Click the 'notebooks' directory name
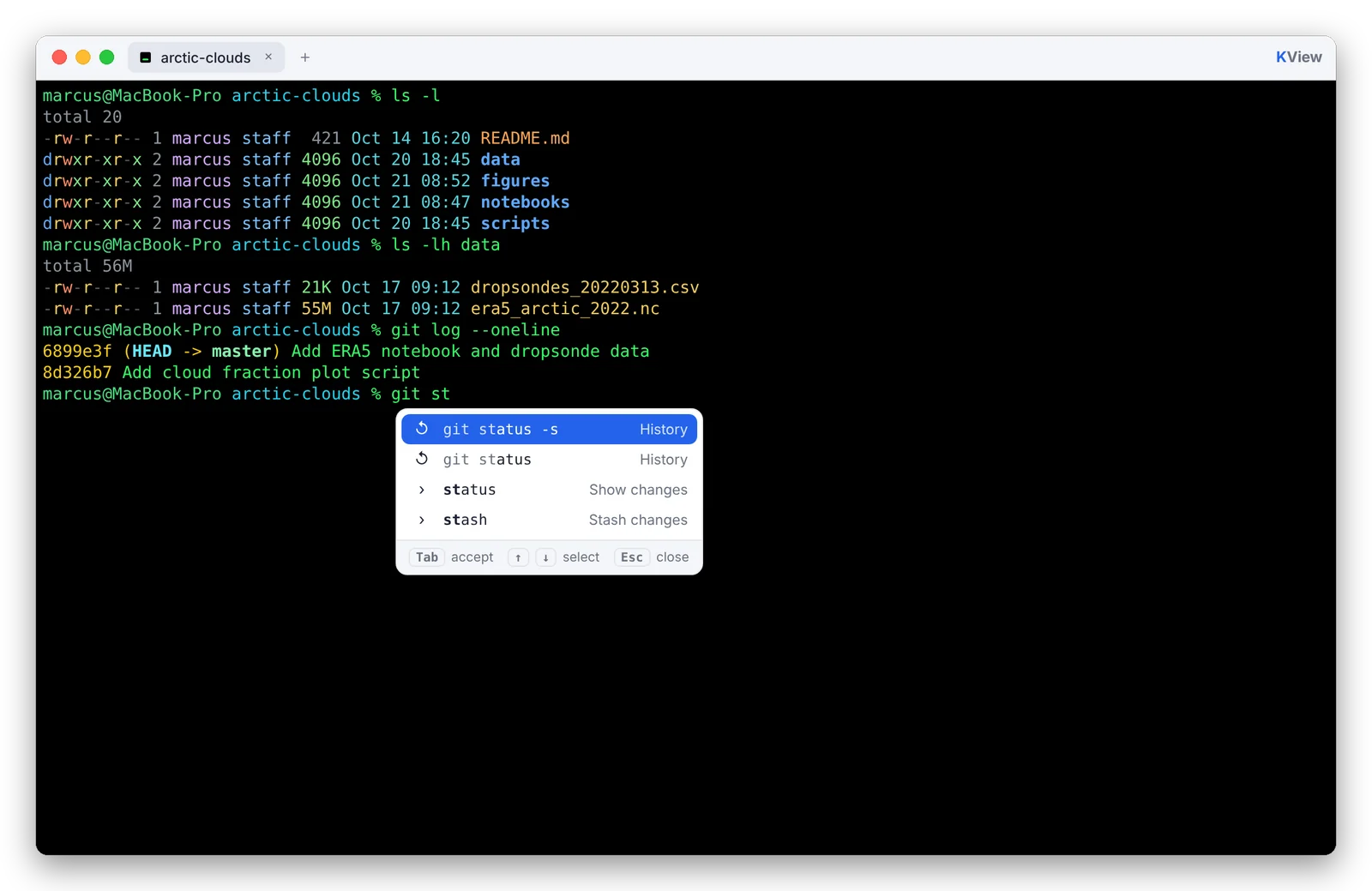 point(525,202)
